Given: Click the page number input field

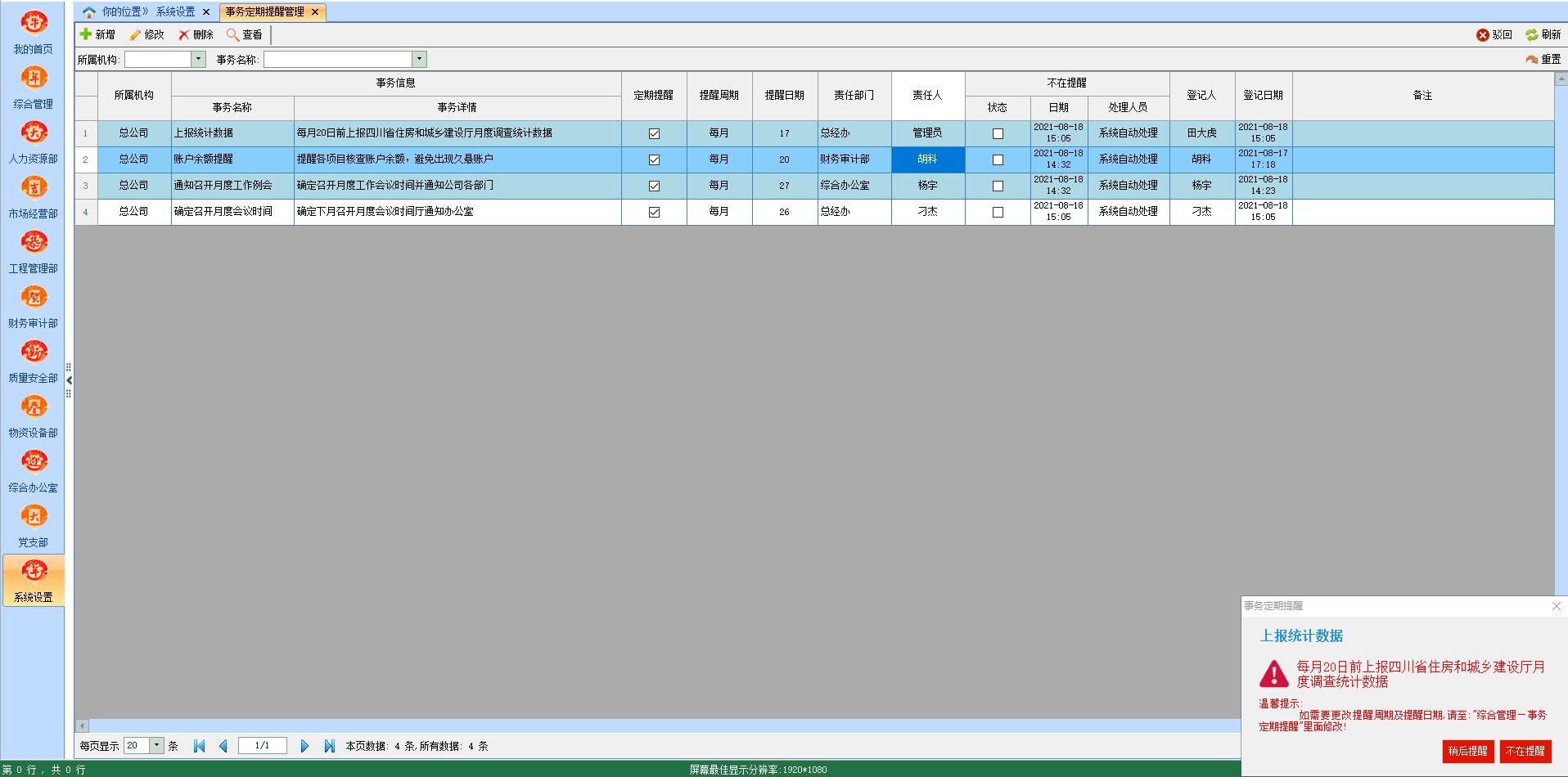Looking at the screenshot, I should [x=262, y=745].
